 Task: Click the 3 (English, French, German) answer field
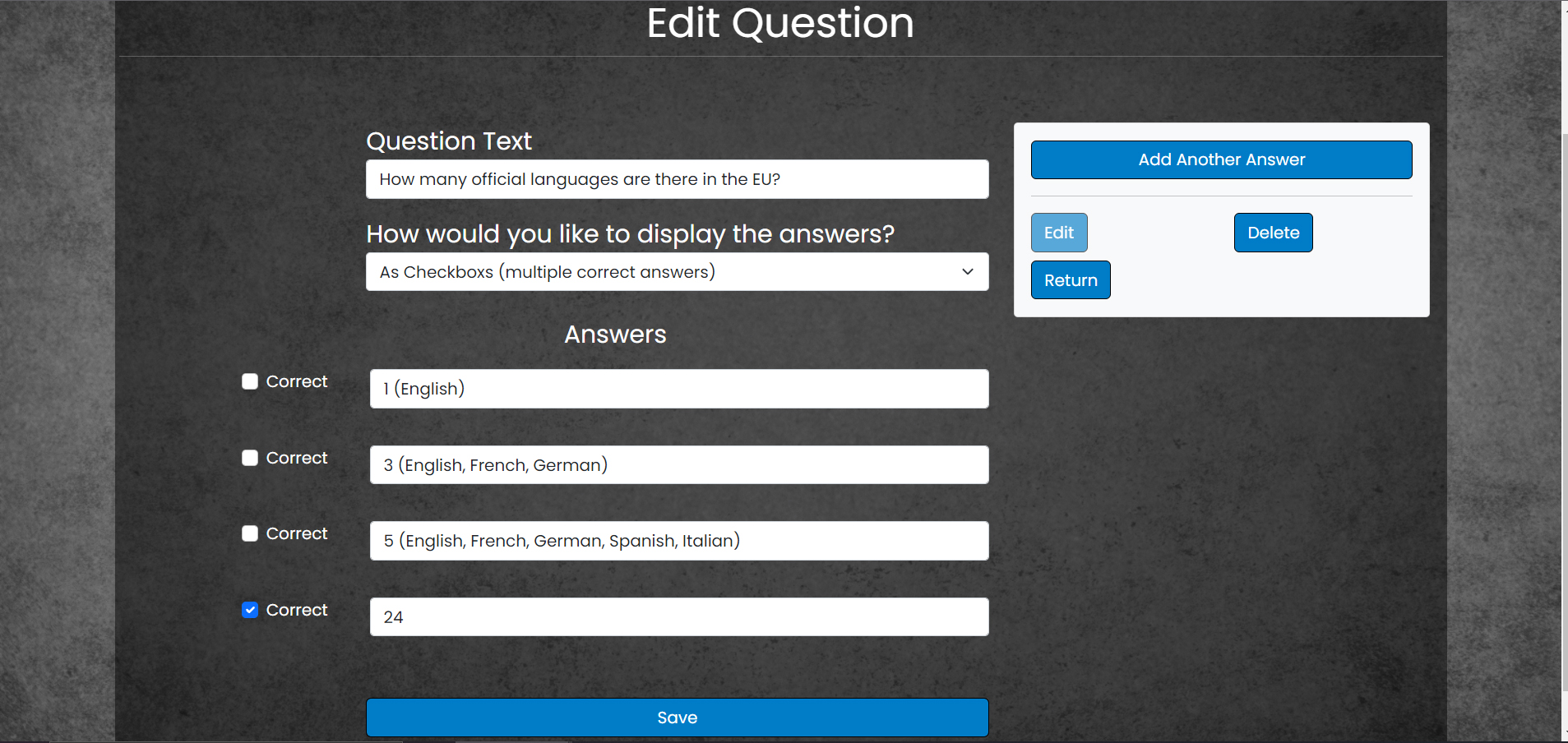pyautogui.click(x=679, y=465)
